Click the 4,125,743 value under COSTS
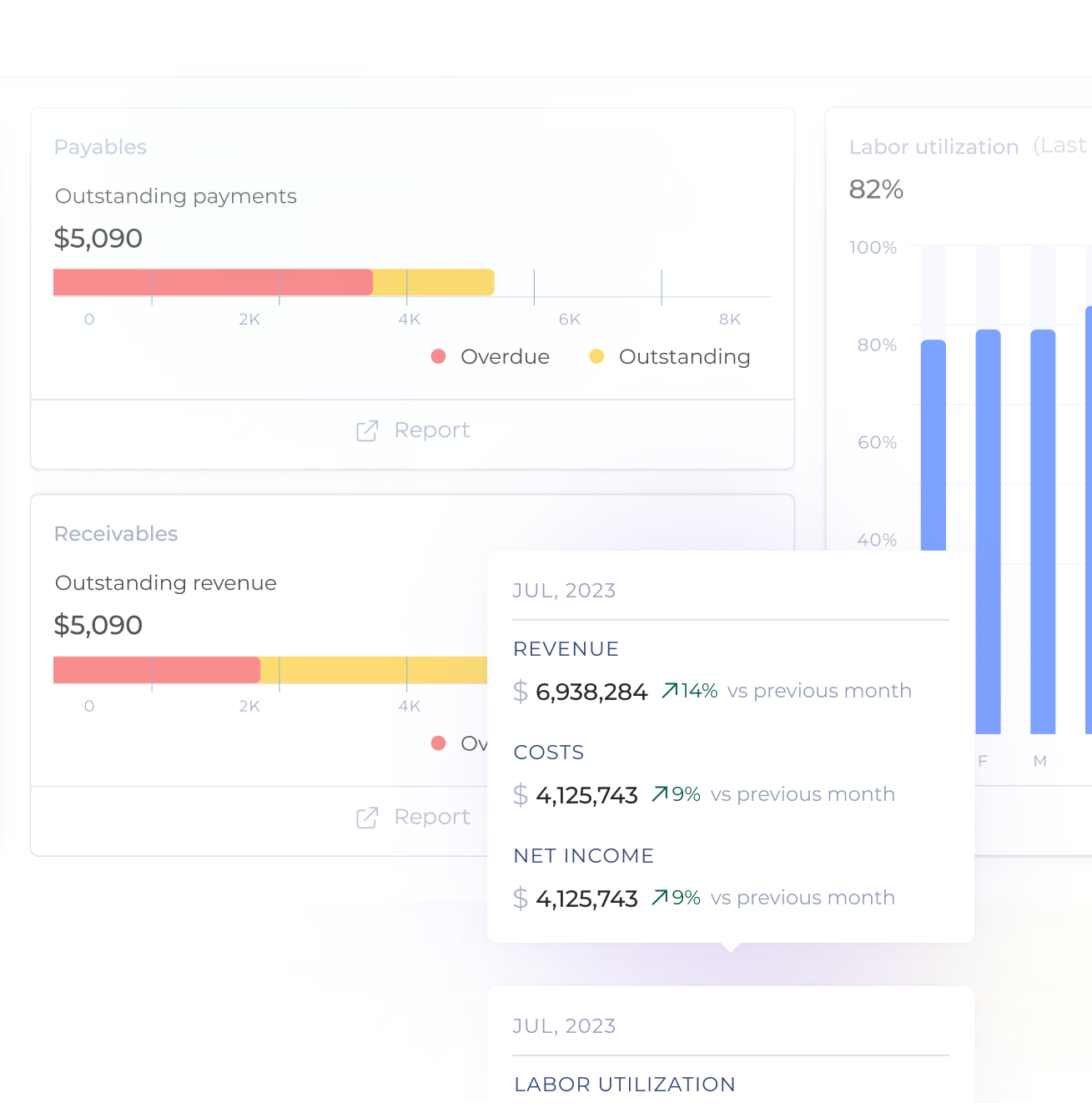This screenshot has height=1103, width=1092. [x=586, y=795]
